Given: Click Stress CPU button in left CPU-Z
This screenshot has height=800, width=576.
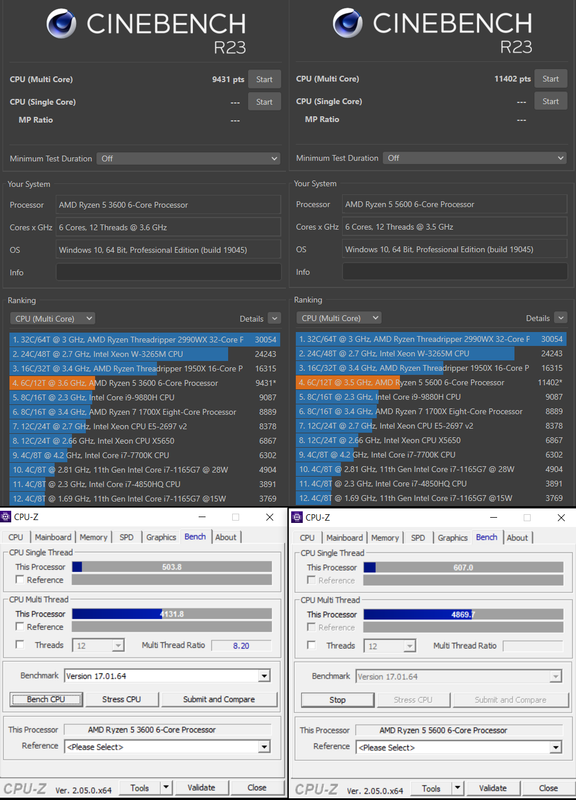Looking at the screenshot, I should (121, 699).
